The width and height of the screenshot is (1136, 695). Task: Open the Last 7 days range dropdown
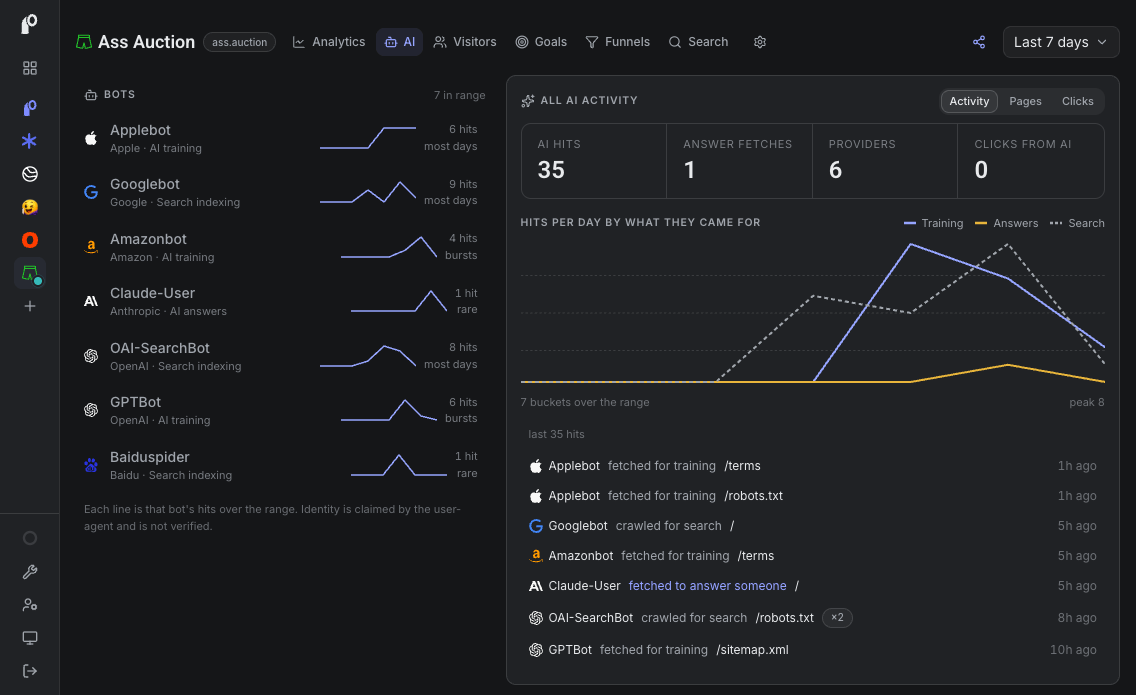(1061, 42)
